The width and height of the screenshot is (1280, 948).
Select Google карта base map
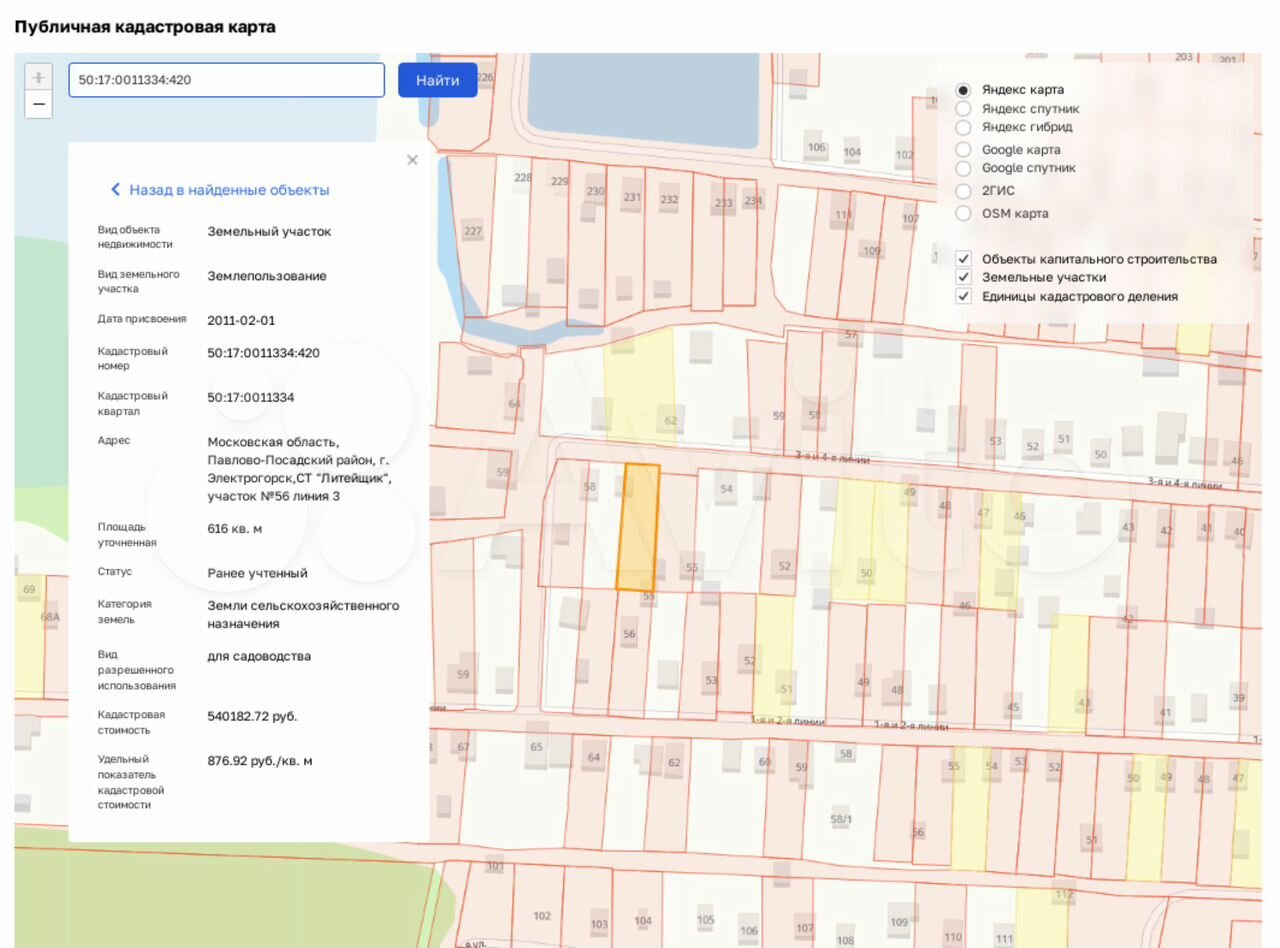(x=964, y=150)
